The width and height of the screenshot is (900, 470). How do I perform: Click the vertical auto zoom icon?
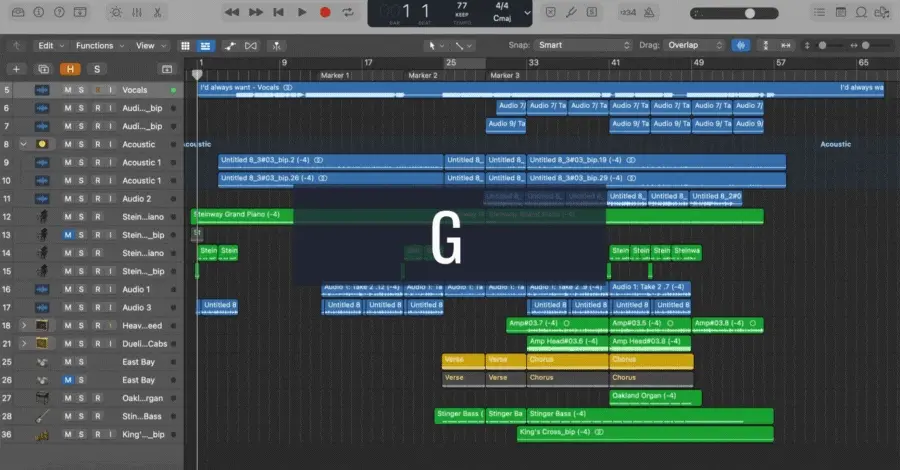(765, 45)
